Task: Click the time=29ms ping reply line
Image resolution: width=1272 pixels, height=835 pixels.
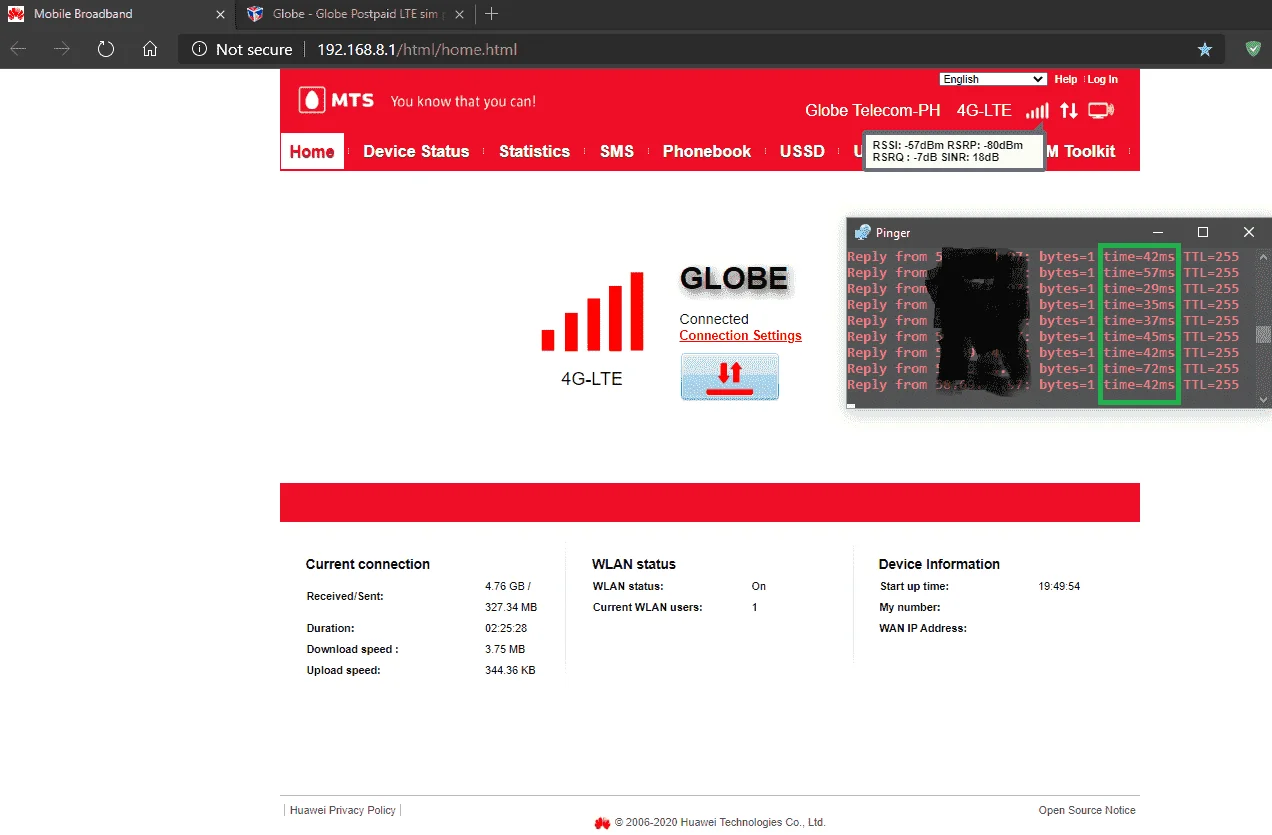Action: point(1043,289)
